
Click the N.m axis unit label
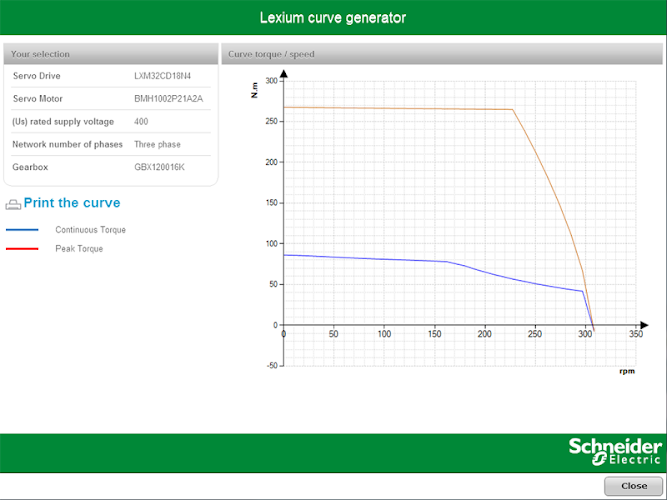pos(255,90)
